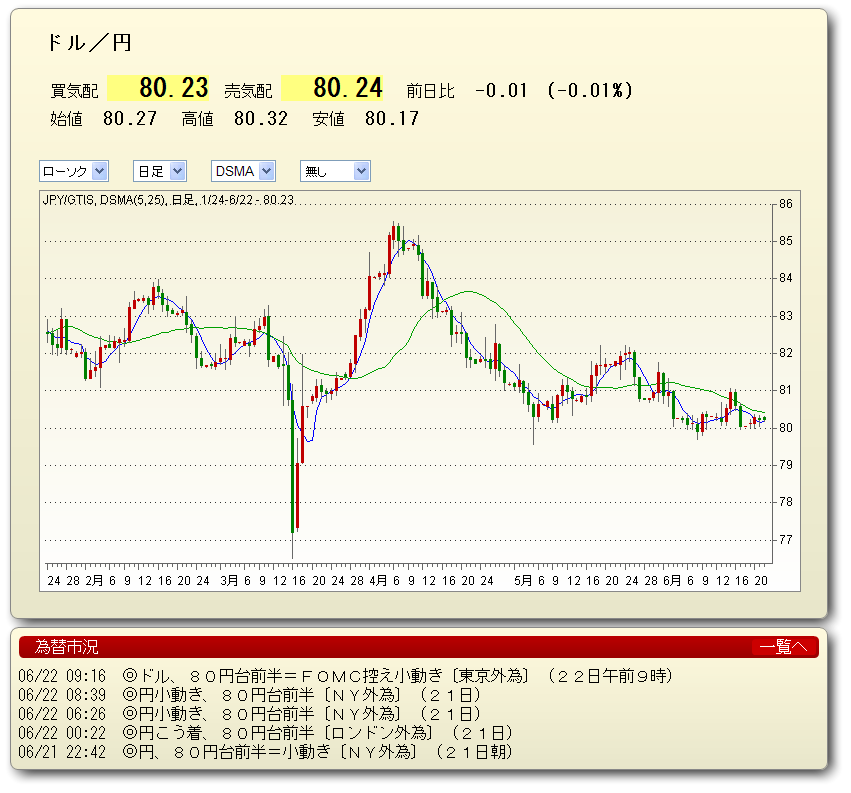Open the 06/22 06:26 円小動き news item
The height and width of the screenshot is (793, 851).
point(250,714)
